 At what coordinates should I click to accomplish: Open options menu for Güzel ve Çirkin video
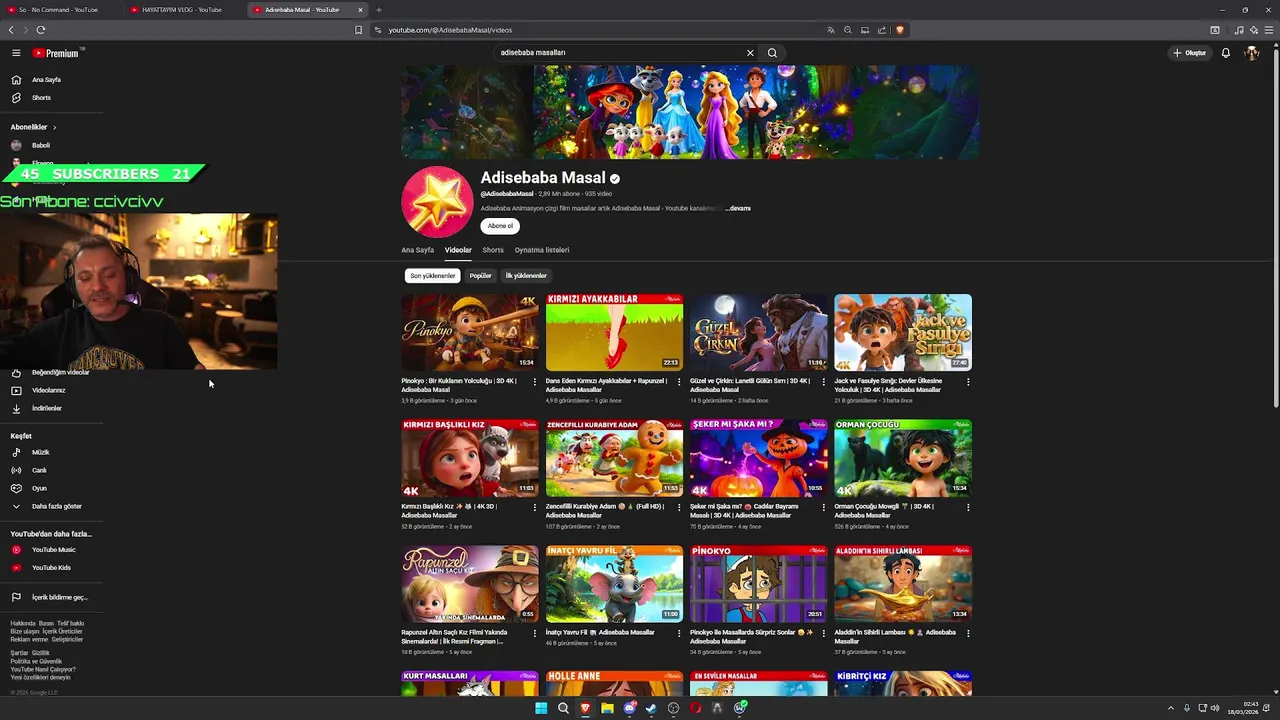(x=823, y=381)
